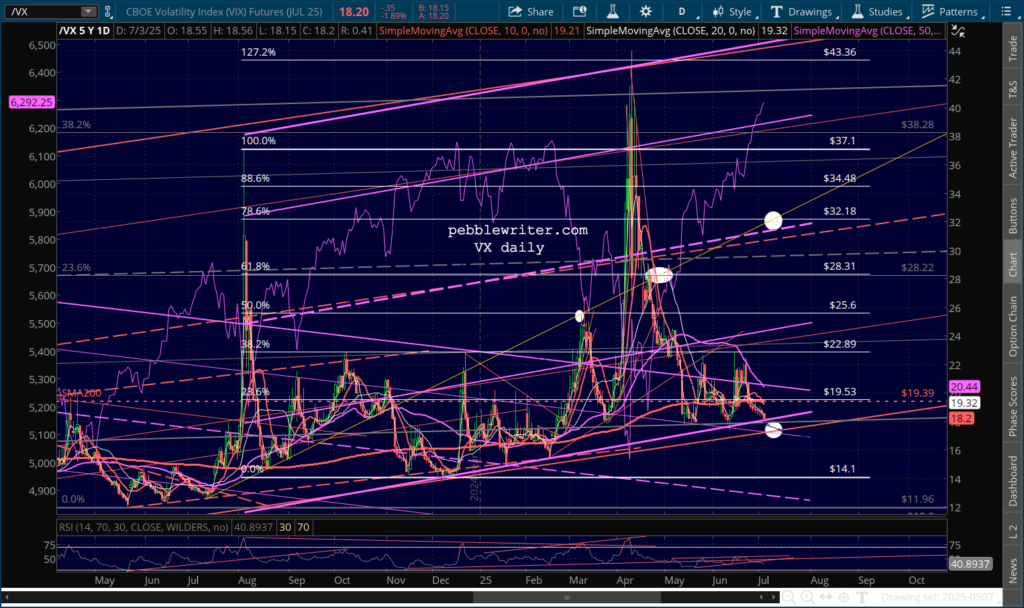
Task: Click the zoom in magnifier icon
Action: point(807,597)
